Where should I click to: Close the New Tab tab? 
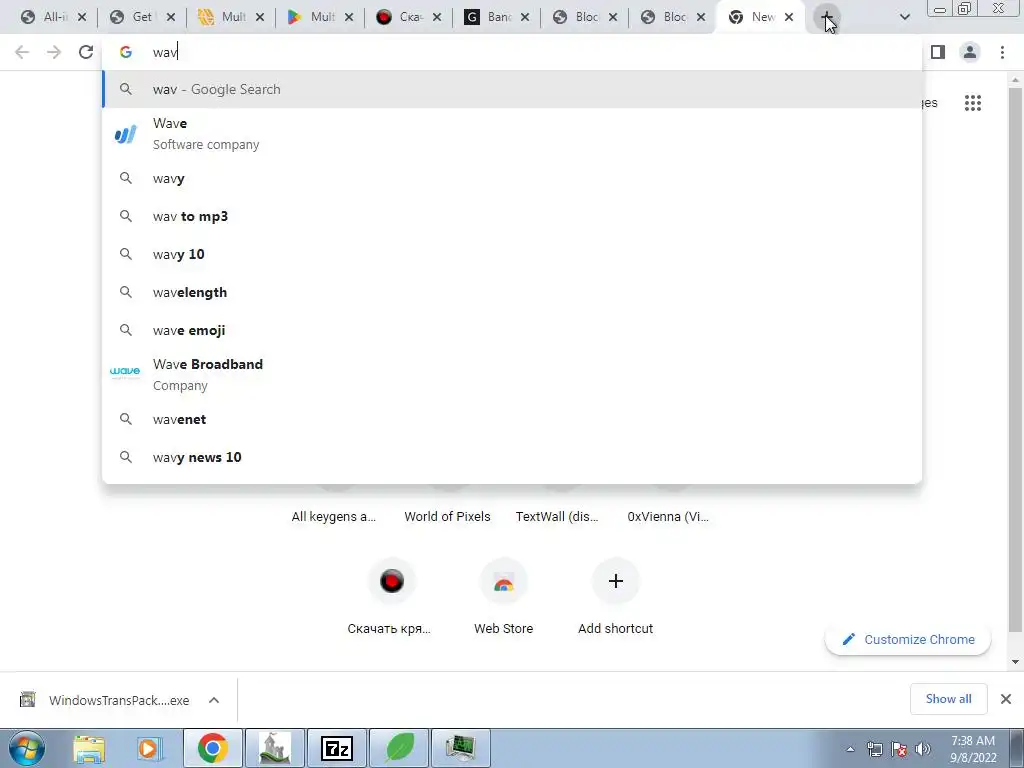tap(789, 18)
